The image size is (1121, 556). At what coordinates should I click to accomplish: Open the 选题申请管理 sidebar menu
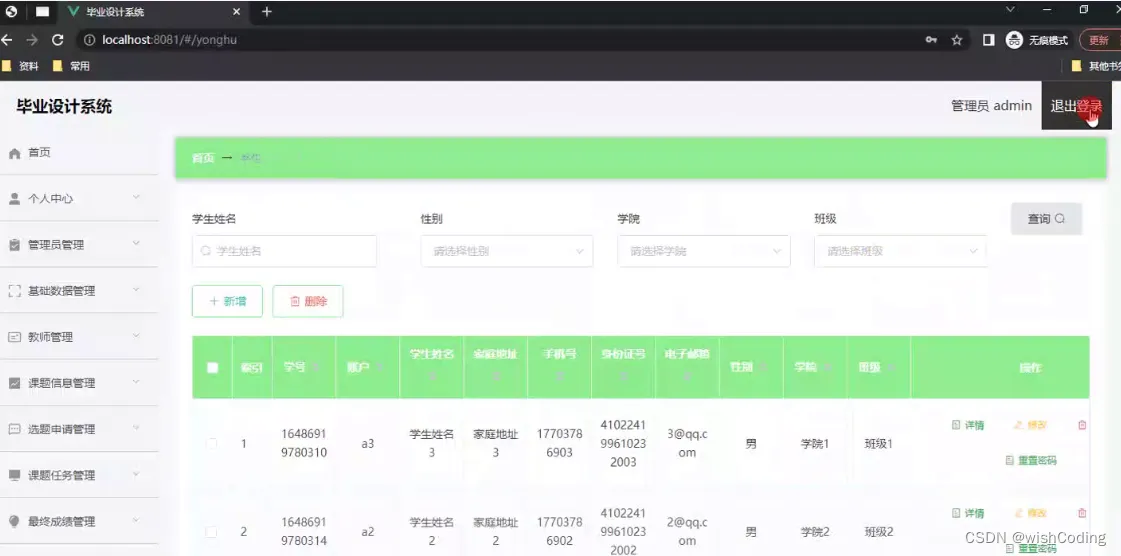pyautogui.click(x=79, y=429)
